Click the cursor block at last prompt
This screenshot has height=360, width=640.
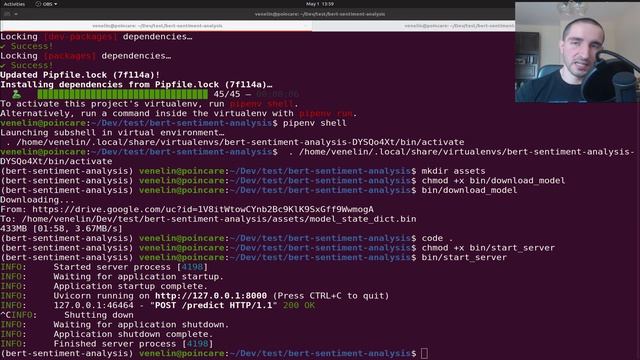tap(424, 353)
